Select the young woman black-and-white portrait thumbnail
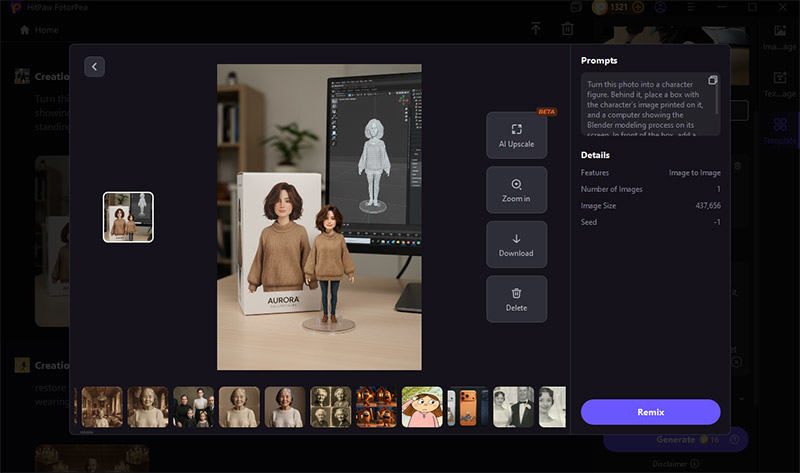The width and height of the screenshot is (800, 473). (x=553, y=407)
